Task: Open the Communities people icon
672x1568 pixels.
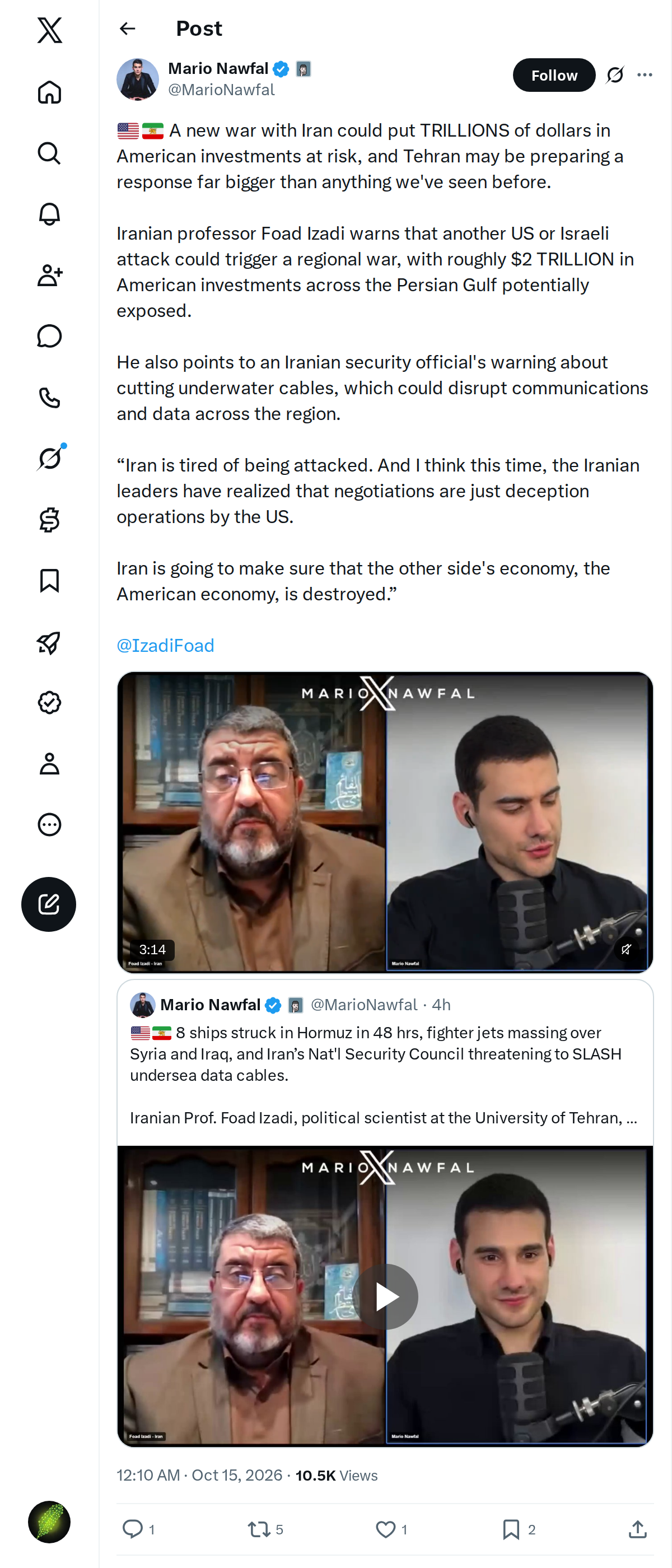Action: click(x=49, y=275)
